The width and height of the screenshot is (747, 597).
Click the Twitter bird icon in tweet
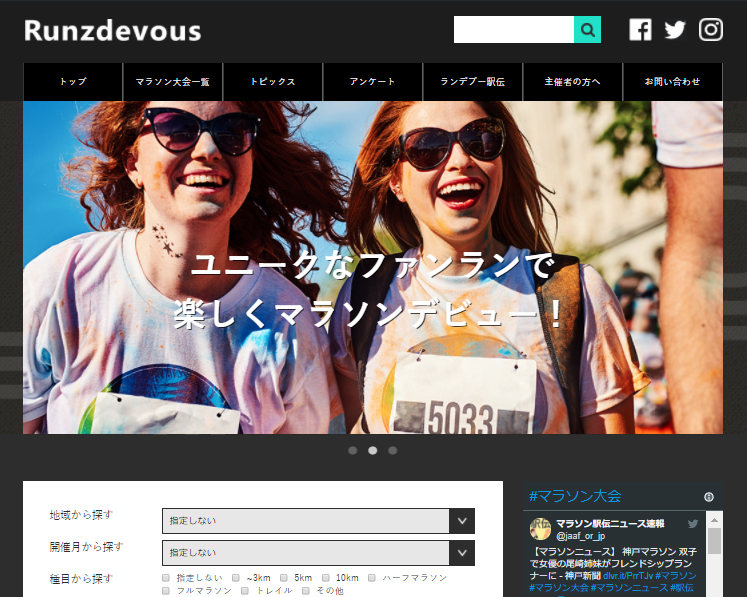693,524
